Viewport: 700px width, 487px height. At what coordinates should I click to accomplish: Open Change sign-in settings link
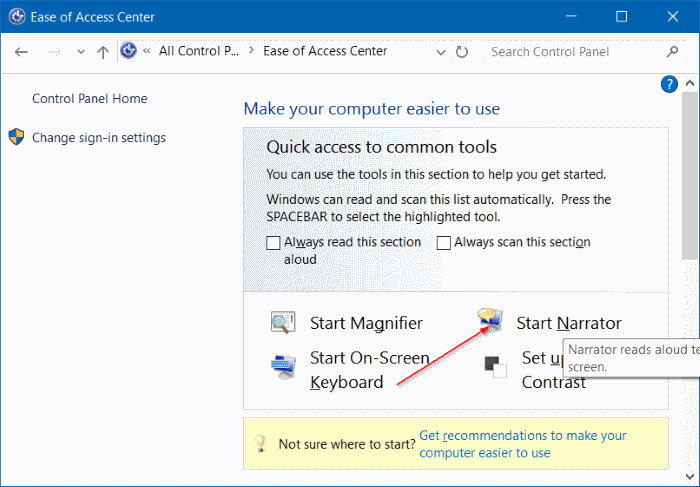(99, 137)
